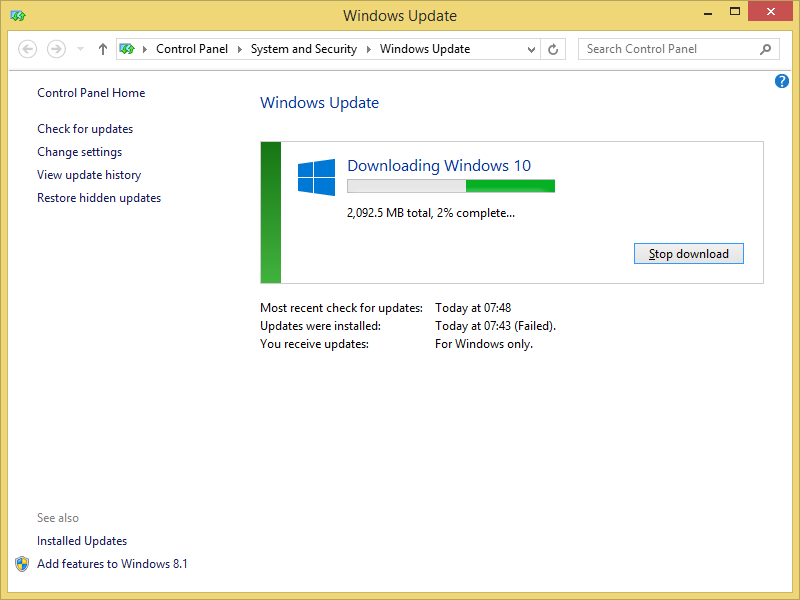Click 'For Windows only.' text
Image resolution: width=800 pixels, height=600 pixels.
pos(484,344)
